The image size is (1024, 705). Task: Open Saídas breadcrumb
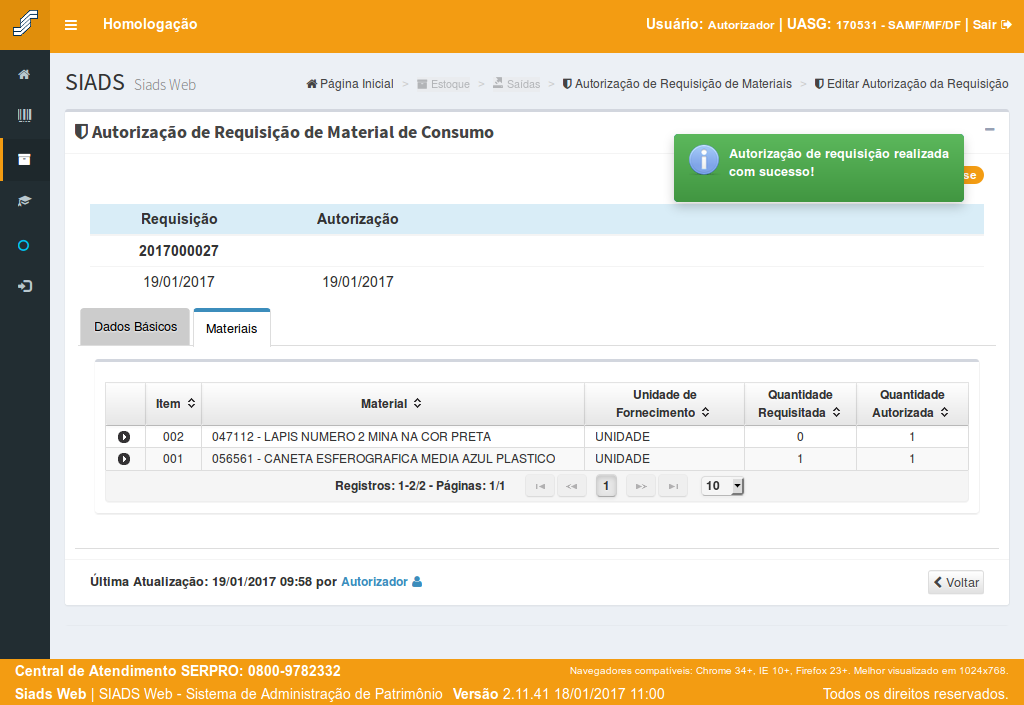click(x=517, y=84)
